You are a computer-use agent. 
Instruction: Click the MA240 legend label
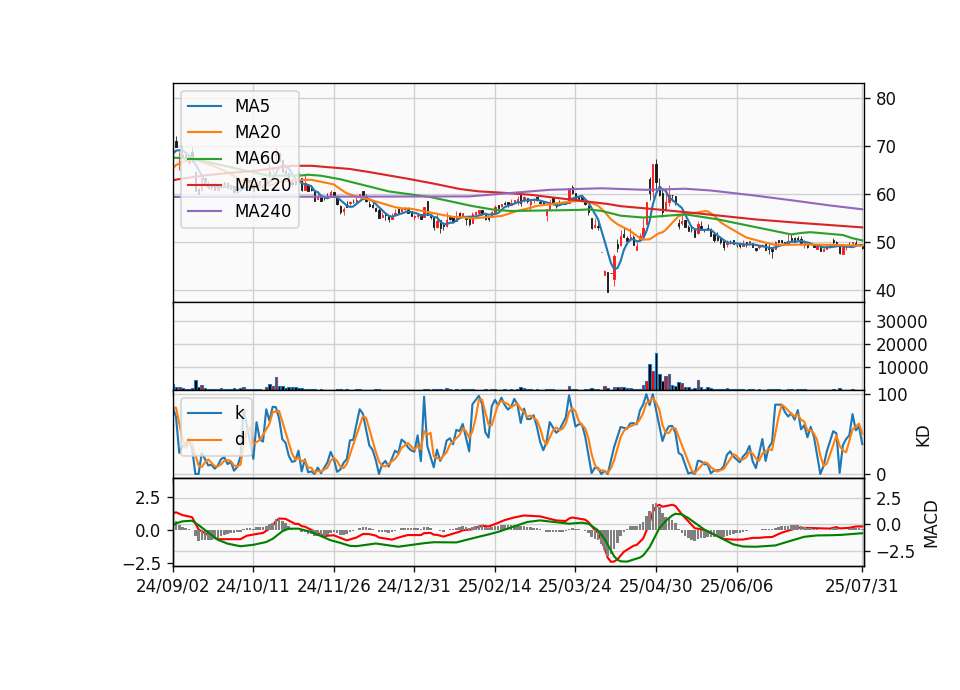(x=263, y=211)
